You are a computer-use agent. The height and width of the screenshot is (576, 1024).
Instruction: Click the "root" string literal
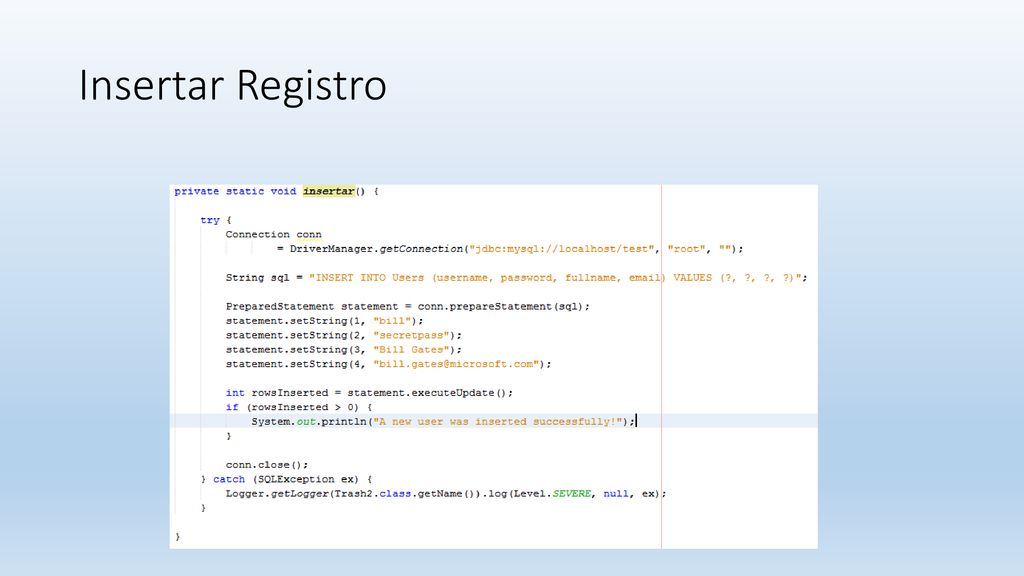click(687, 249)
